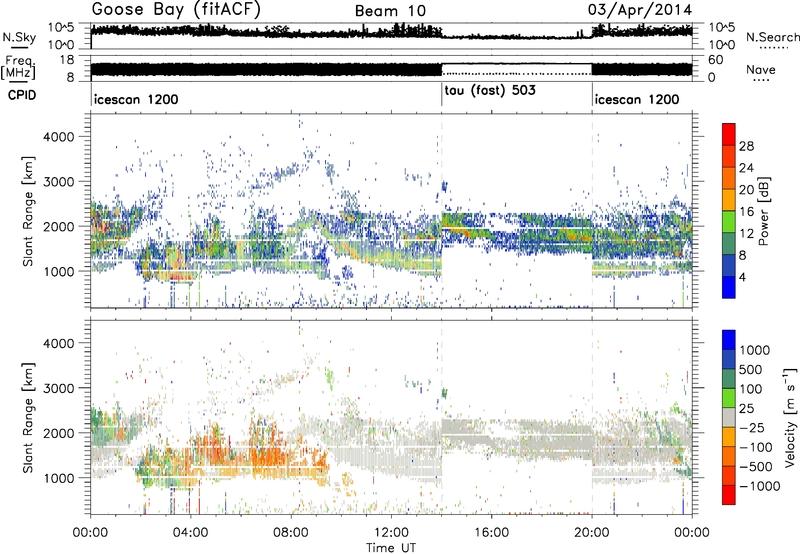Click the '4' tick on the Power scale
The width and height of the screenshot is (800, 554).
click(x=742, y=278)
